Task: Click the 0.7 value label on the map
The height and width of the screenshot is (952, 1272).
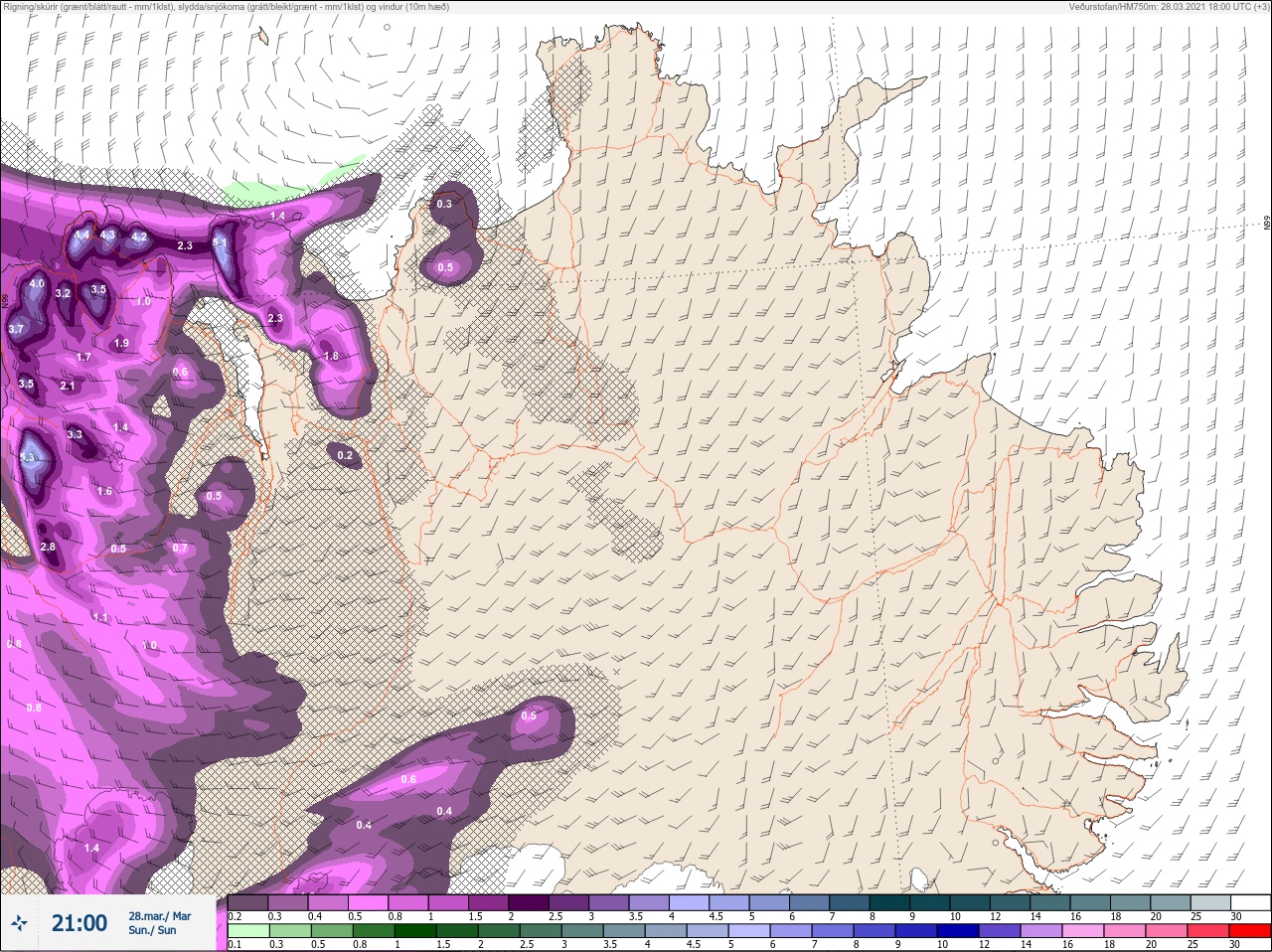Action: (180, 548)
